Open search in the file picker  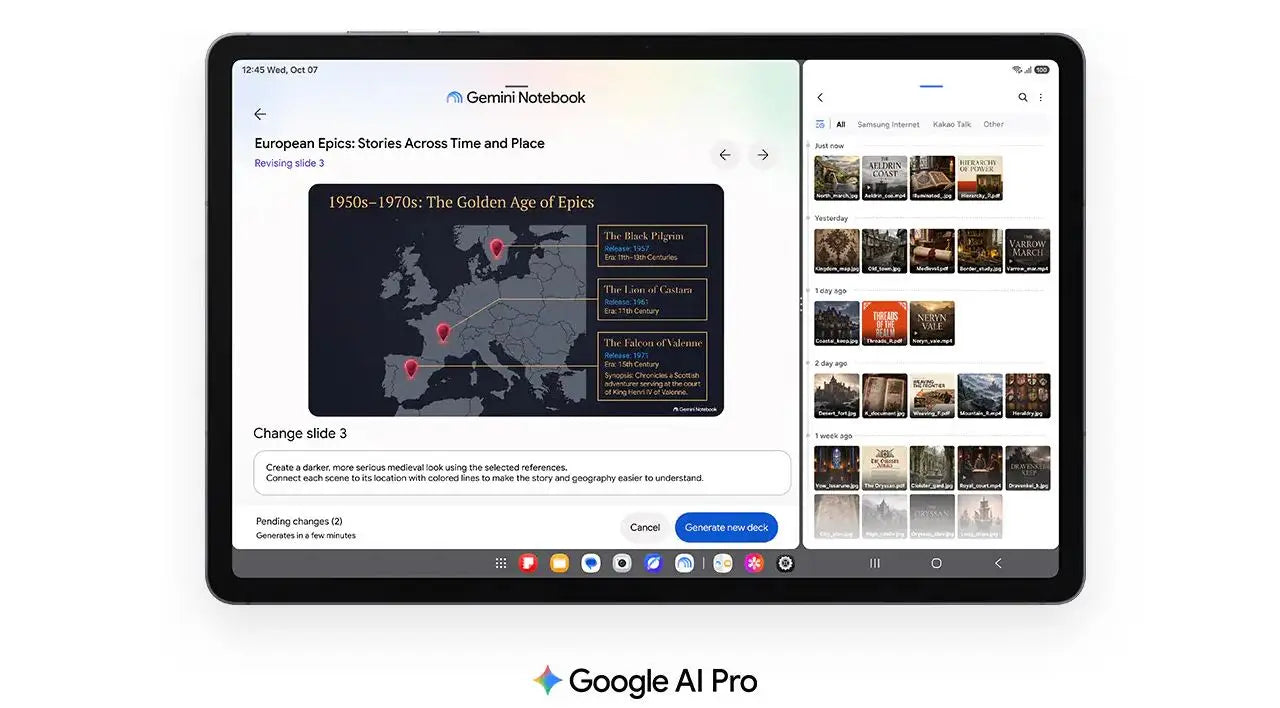1023,98
